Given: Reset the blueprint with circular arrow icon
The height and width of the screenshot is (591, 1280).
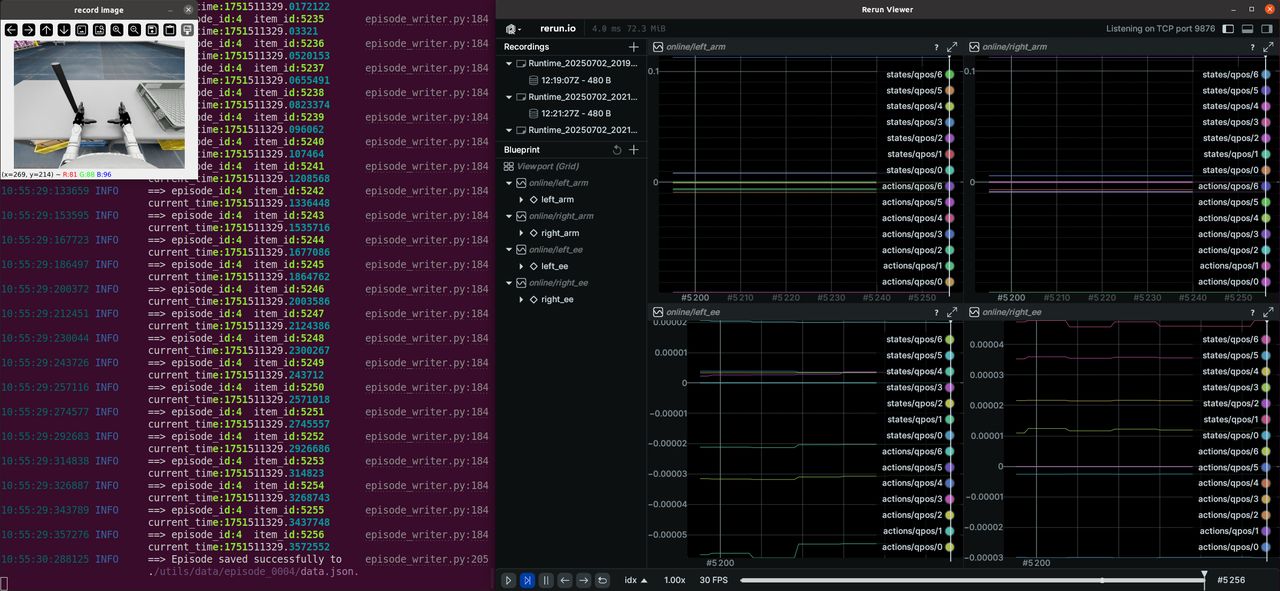Looking at the screenshot, I should click(617, 150).
